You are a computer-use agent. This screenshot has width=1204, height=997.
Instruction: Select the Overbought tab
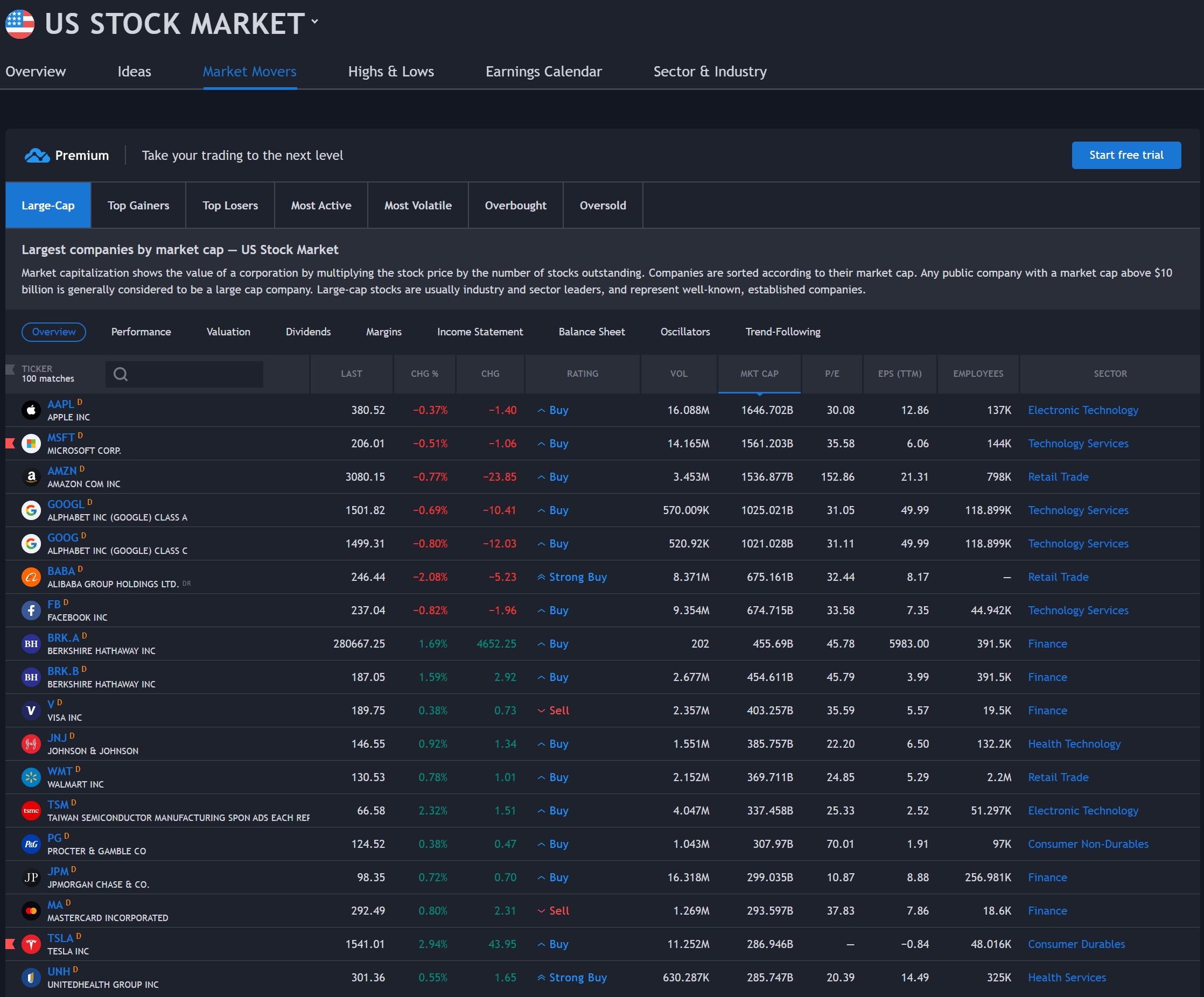515,205
